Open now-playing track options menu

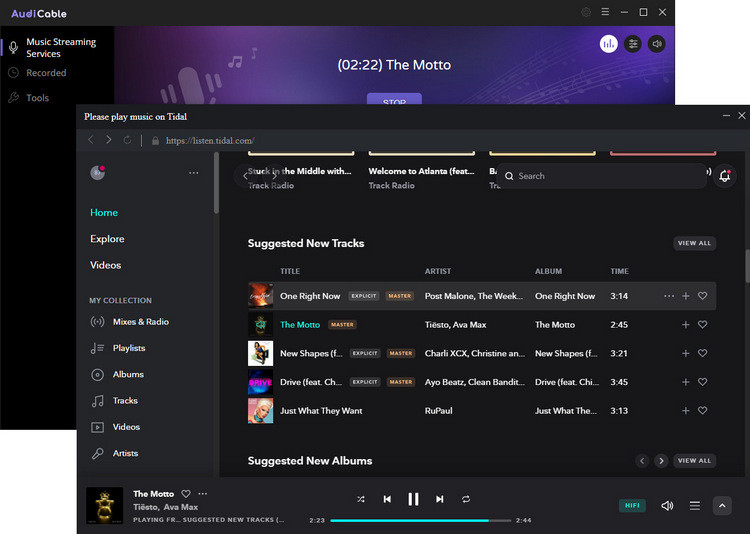(203, 493)
